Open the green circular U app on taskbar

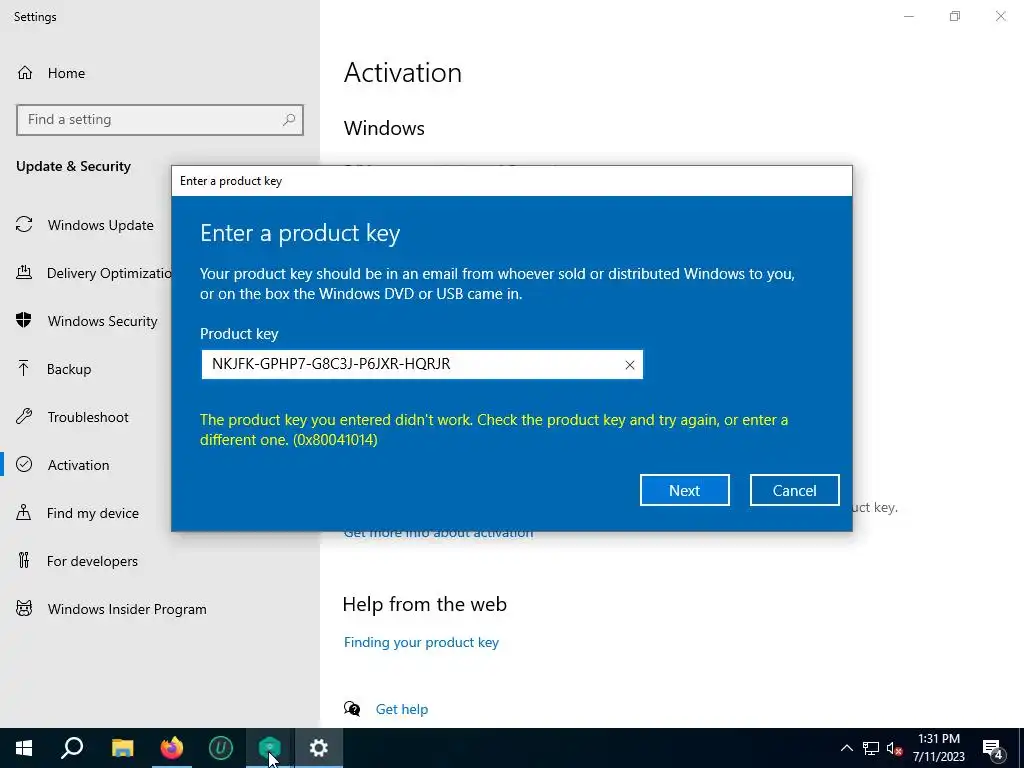click(x=221, y=748)
